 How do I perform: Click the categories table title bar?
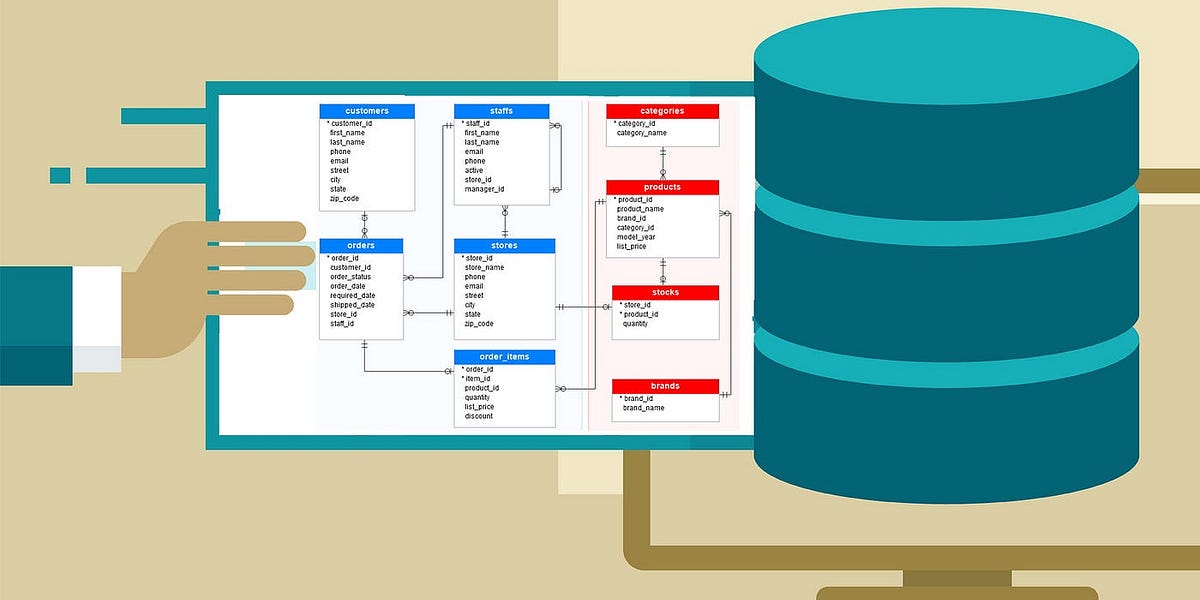click(662, 110)
